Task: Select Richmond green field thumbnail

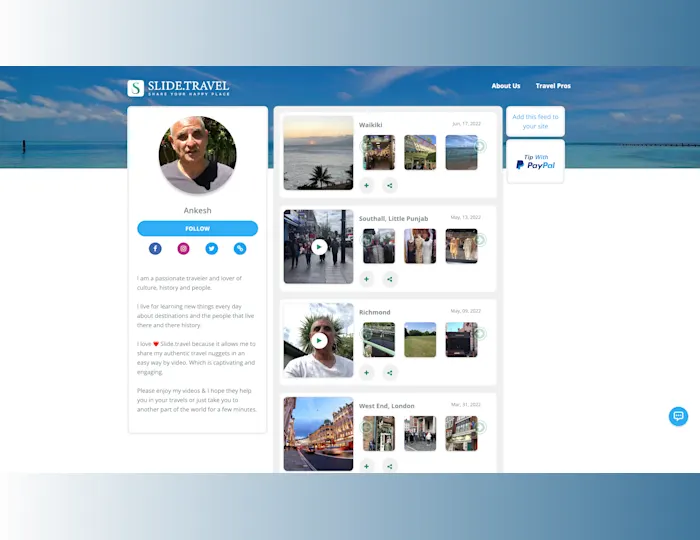Action: (420, 340)
